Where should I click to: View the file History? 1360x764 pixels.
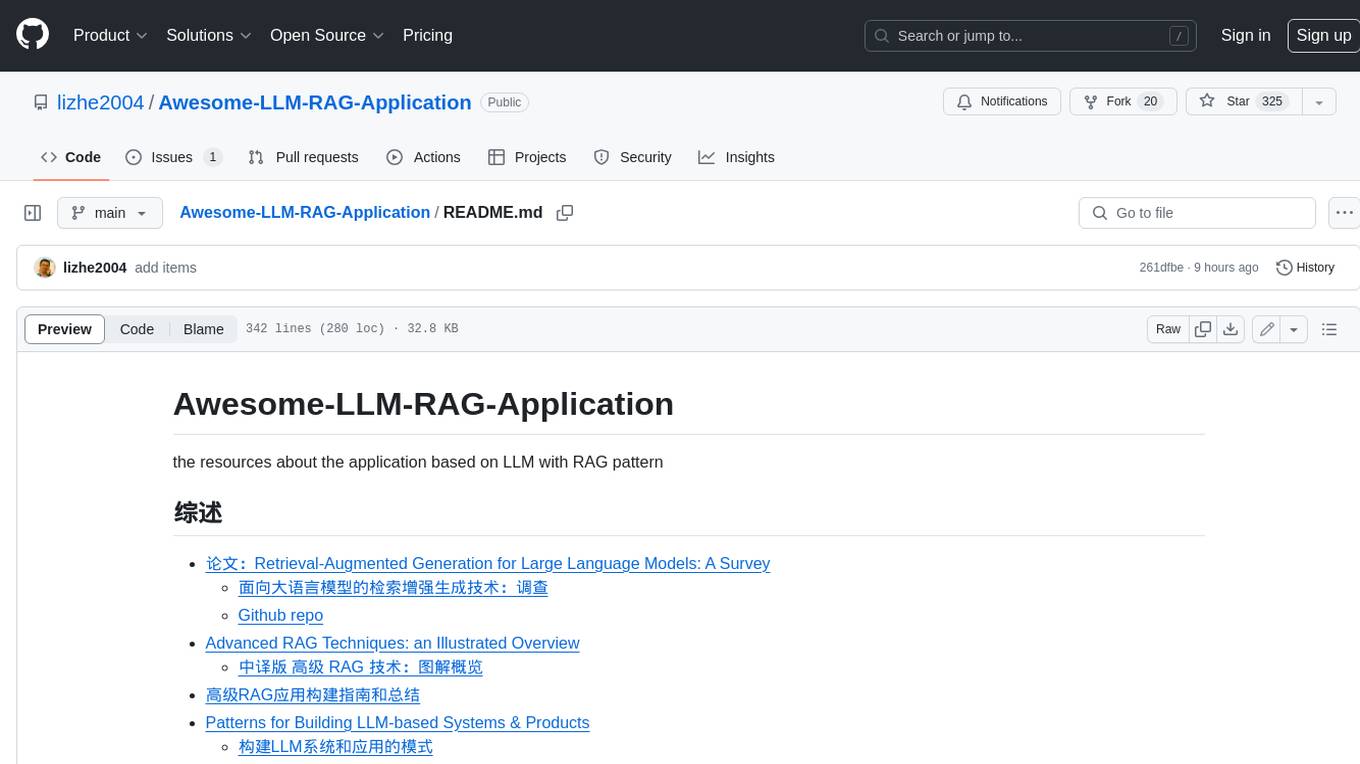coord(1305,268)
